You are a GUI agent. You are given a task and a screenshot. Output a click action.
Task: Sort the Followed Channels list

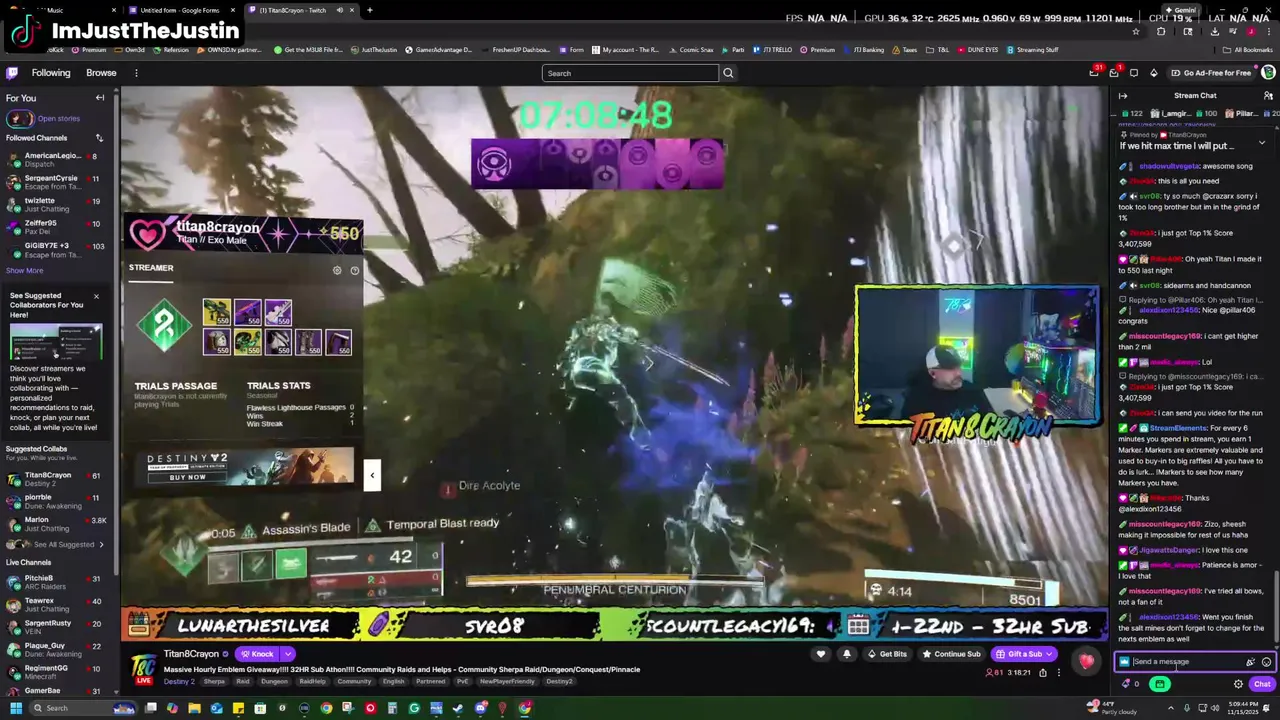pos(99,138)
